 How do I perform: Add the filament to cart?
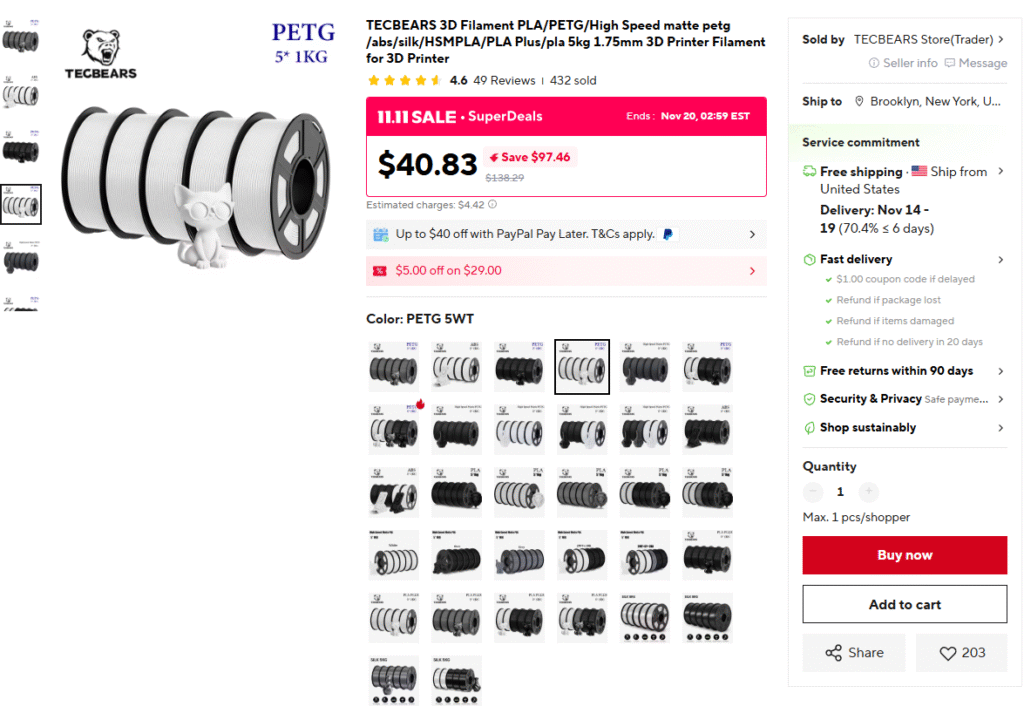(904, 604)
